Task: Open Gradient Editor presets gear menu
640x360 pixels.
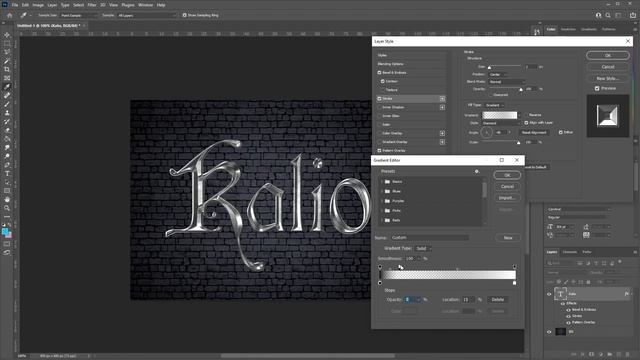Action: pyautogui.click(x=476, y=171)
